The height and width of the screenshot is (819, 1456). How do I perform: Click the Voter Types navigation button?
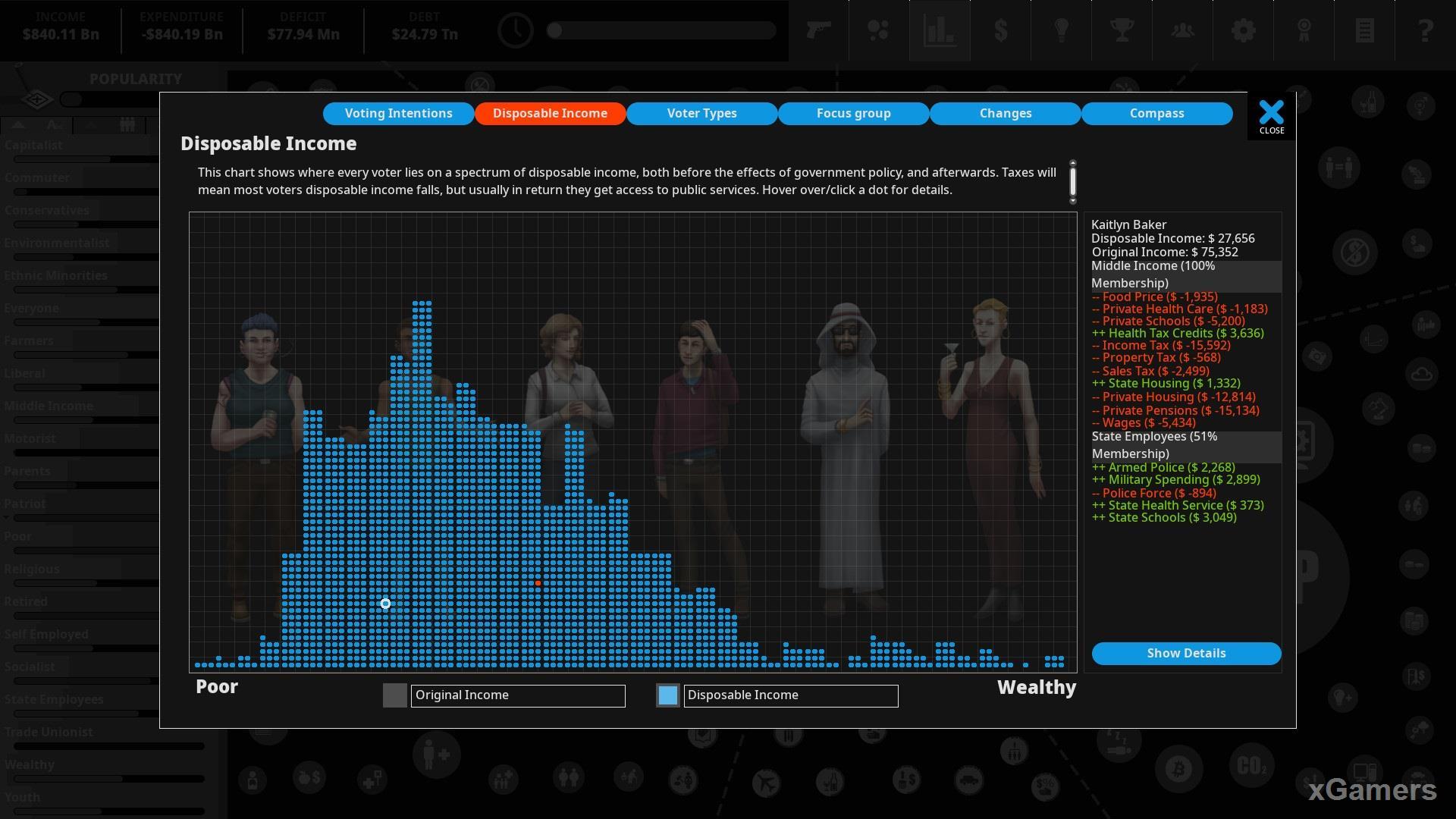click(702, 113)
